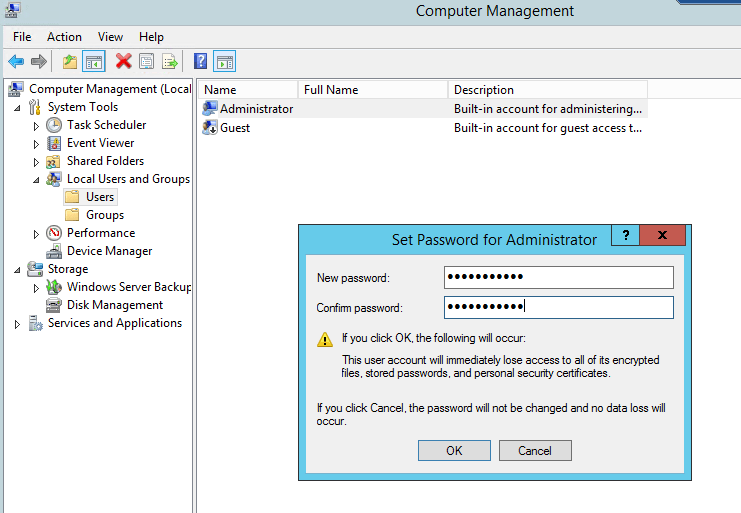Image resolution: width=741 pixels, height=513 pixels.
Task: Click the Up One Level folder icon
Action: coord(70,62)
